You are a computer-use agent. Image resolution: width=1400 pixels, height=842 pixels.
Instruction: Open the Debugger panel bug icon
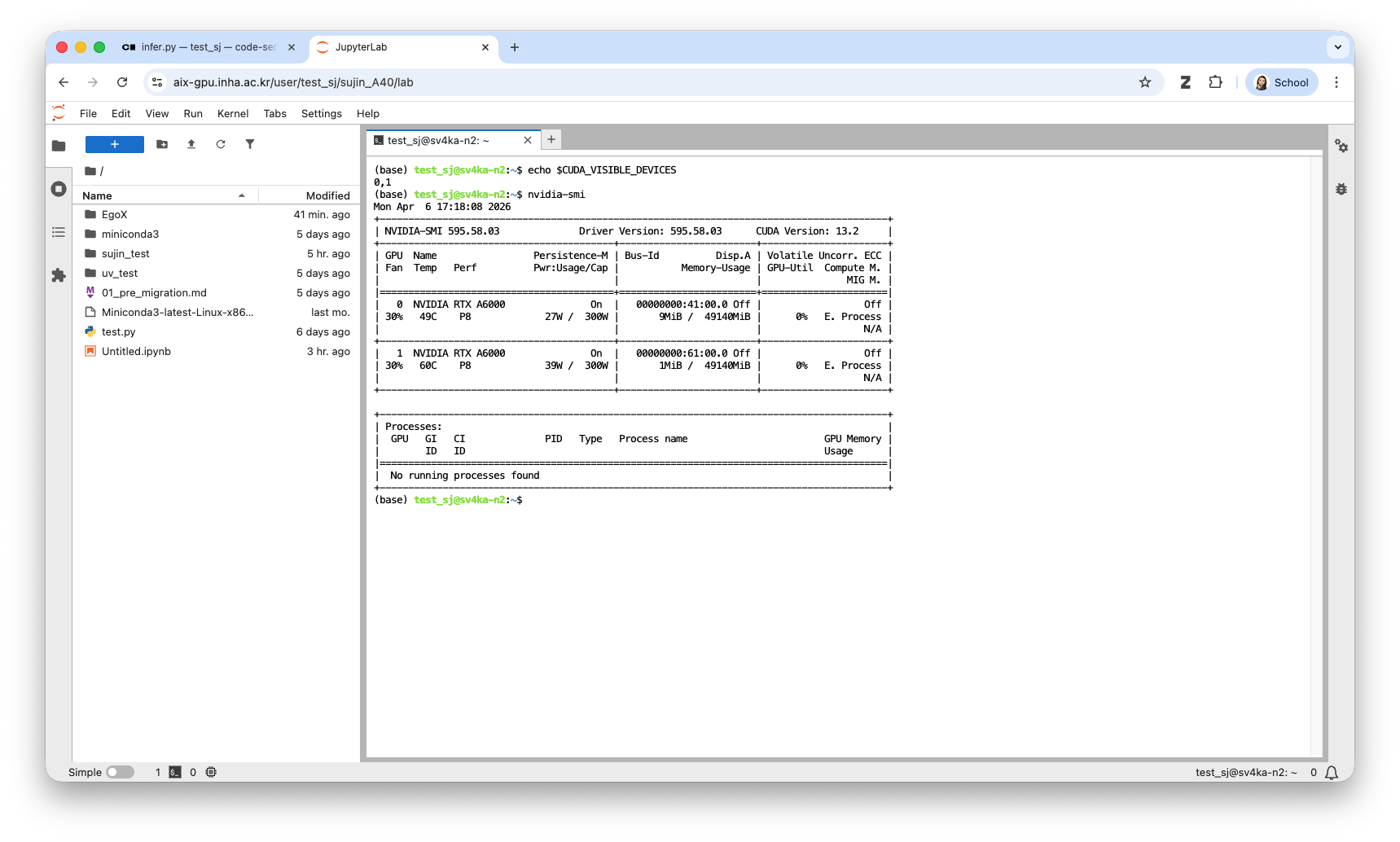pos(1341,189)
